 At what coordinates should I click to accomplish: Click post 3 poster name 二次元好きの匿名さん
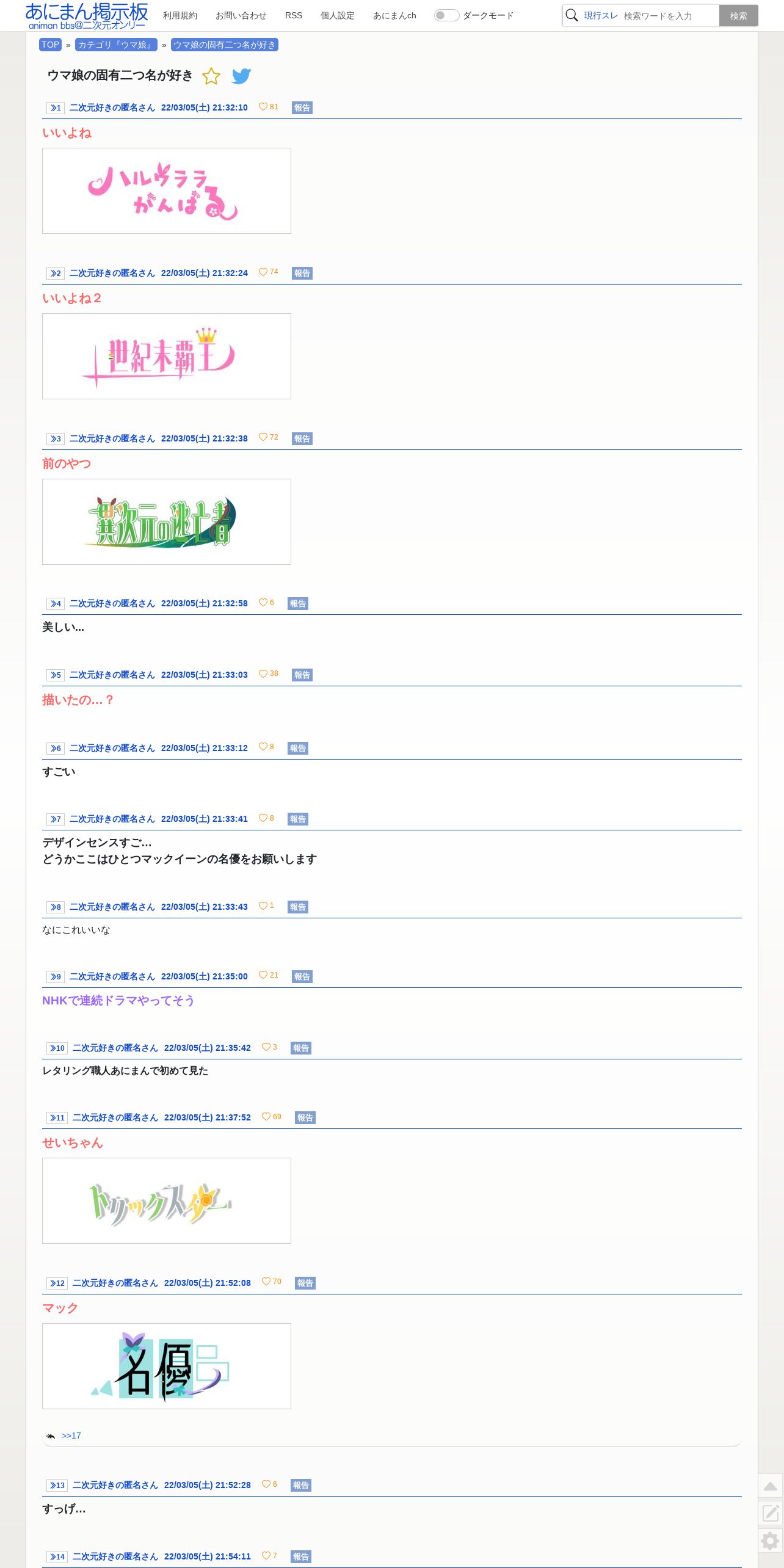112,438
